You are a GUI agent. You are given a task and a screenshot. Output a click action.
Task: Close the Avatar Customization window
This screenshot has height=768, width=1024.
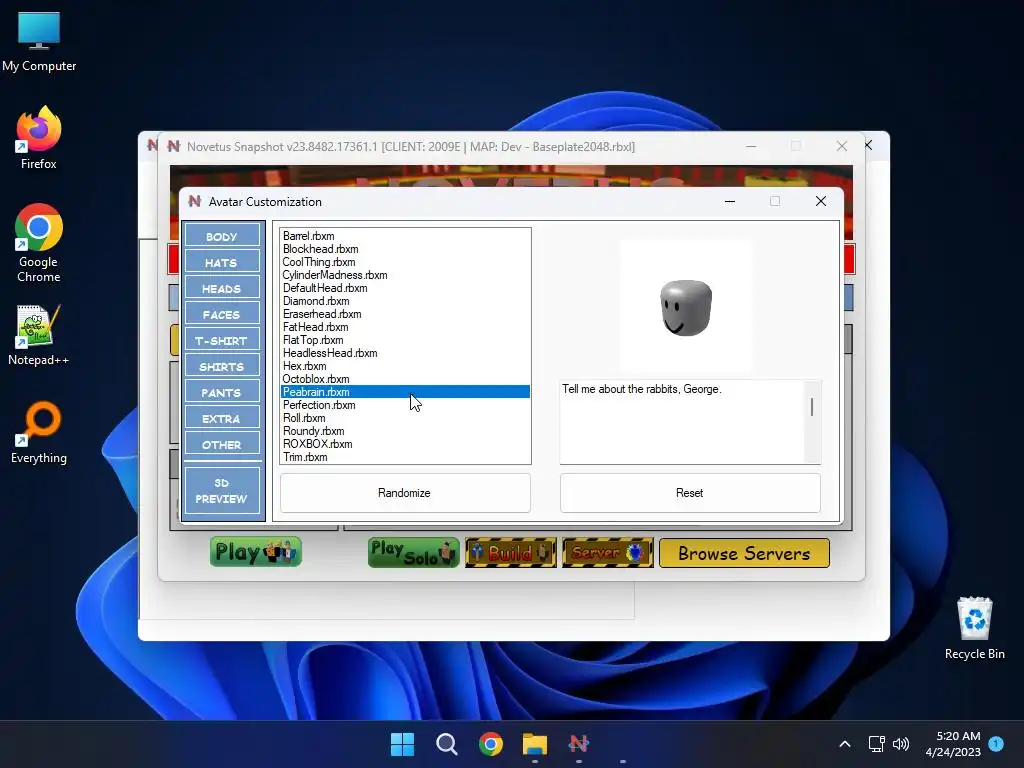821,201
